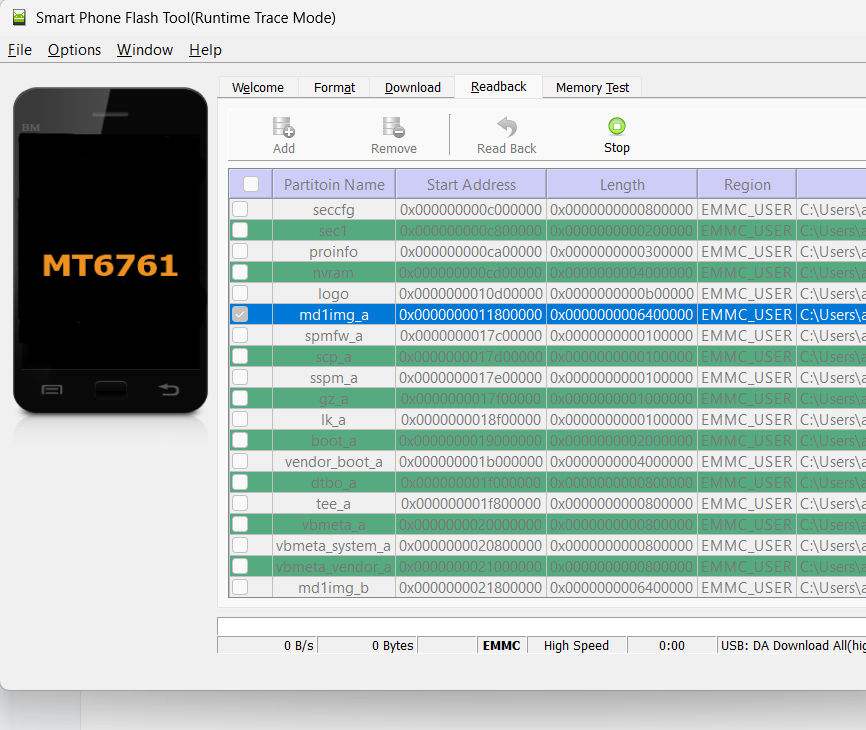Viewport: 866px width, 730px height.
Task: Switch to the Memory Test tab
Action: tap(592, 87)
